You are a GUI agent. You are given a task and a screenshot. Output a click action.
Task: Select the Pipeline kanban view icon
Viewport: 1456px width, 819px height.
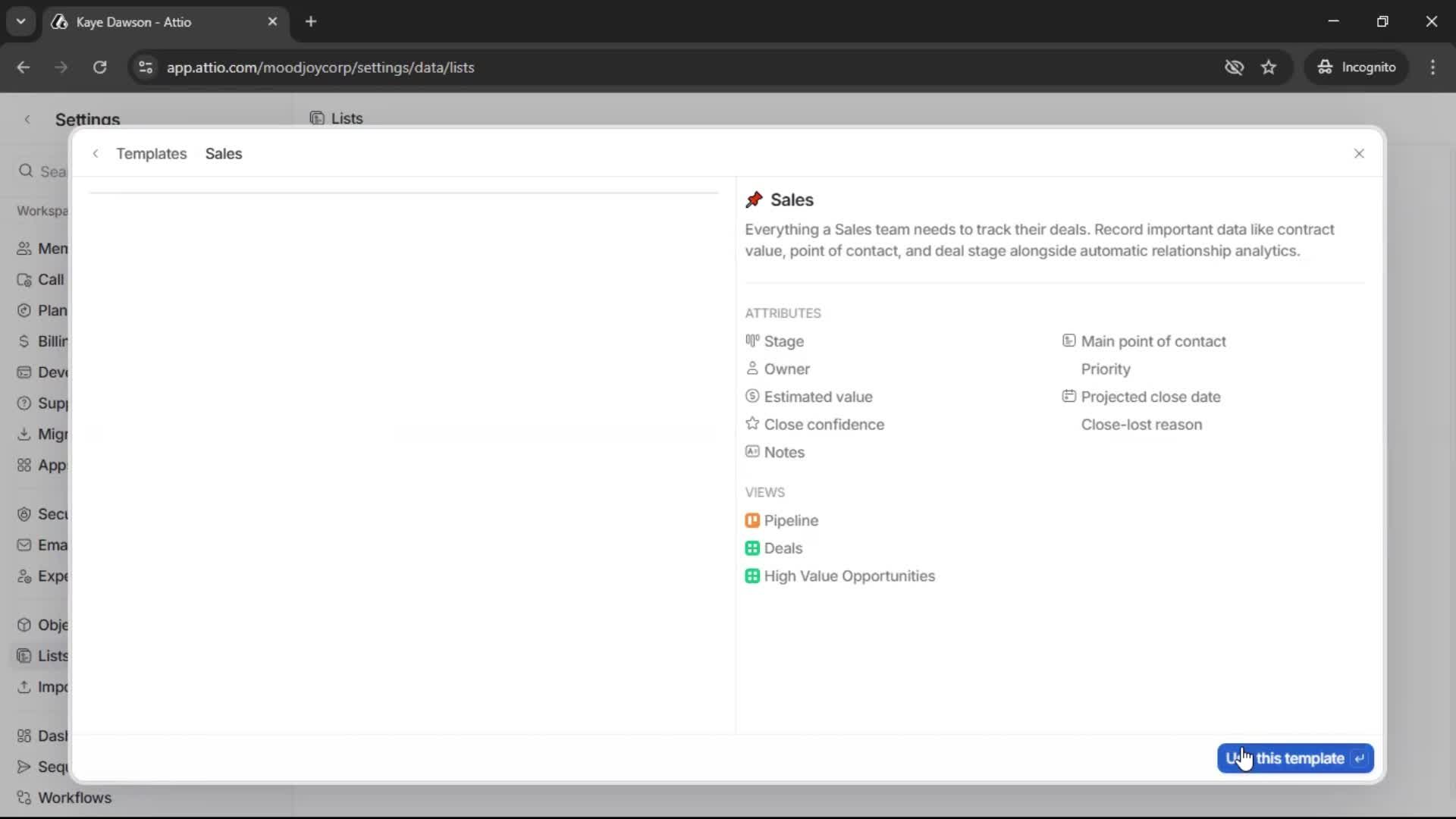click(x=752, y=521)
